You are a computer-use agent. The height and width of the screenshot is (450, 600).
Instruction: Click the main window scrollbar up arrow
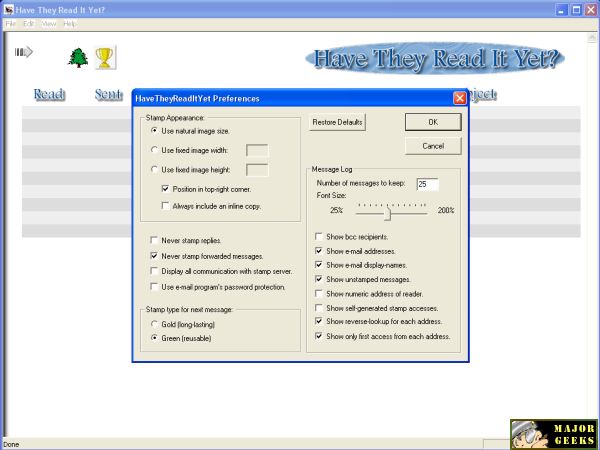coord(592,38)
